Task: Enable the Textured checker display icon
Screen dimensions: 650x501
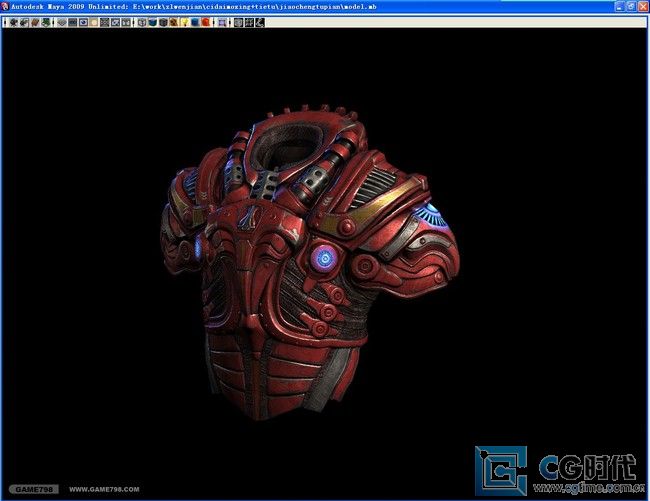Action: tap(174, 22)
